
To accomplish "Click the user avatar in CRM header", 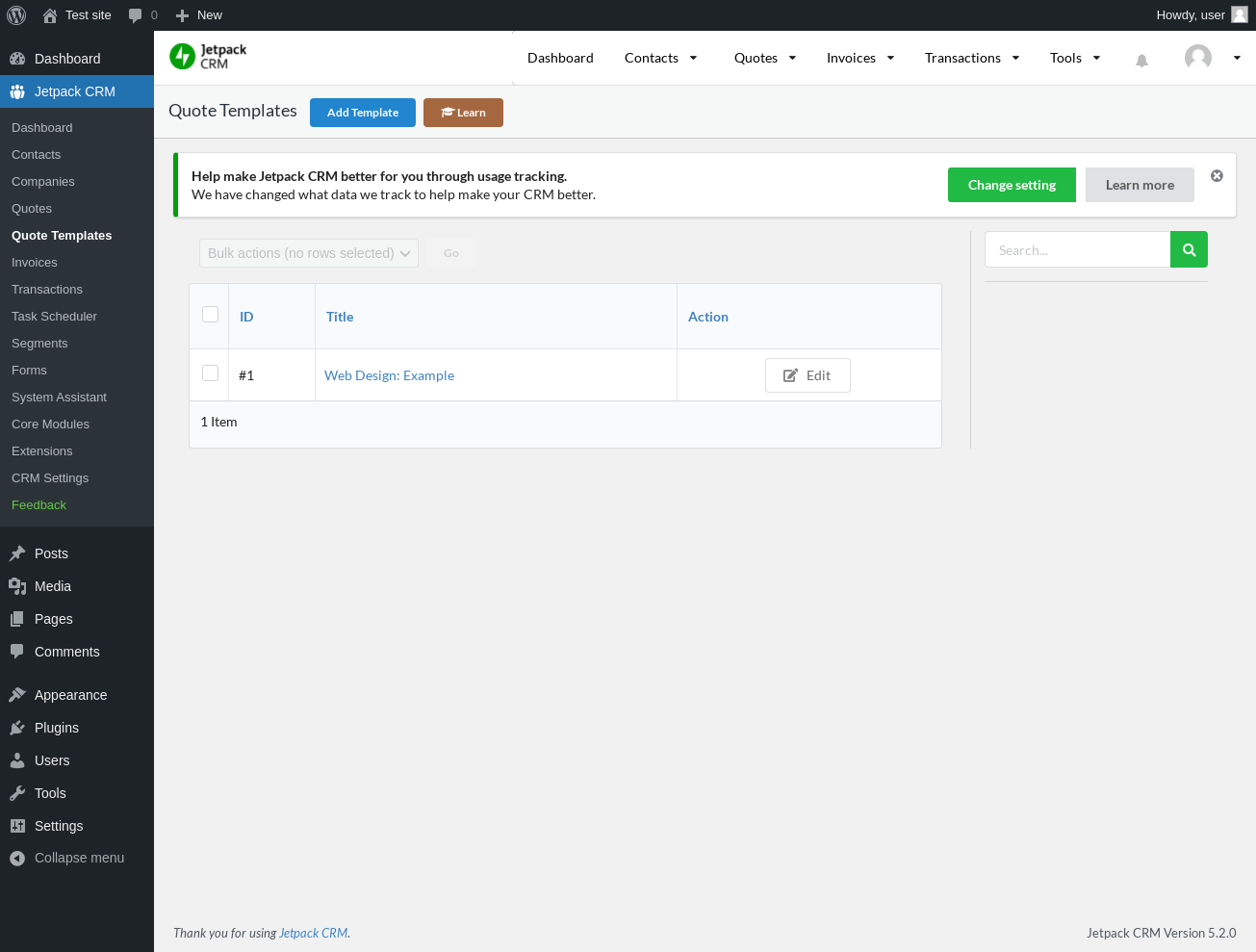I will point(1198,58).
